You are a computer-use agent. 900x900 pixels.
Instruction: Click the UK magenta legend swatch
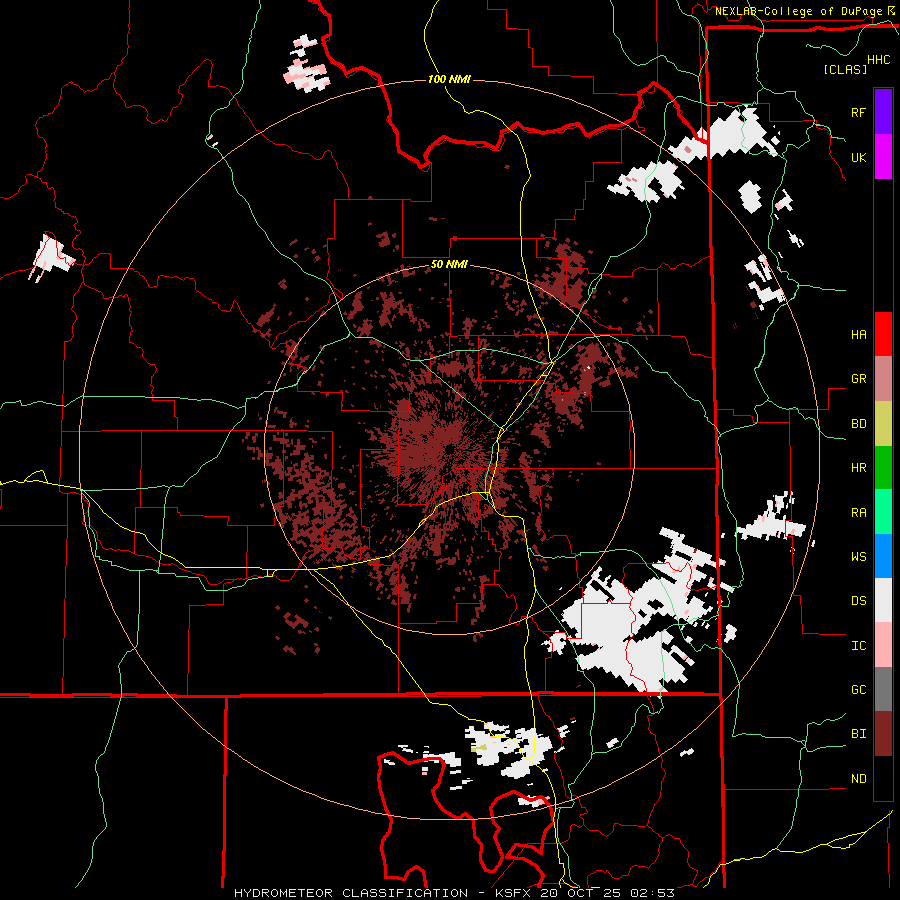tap(883, 156)
